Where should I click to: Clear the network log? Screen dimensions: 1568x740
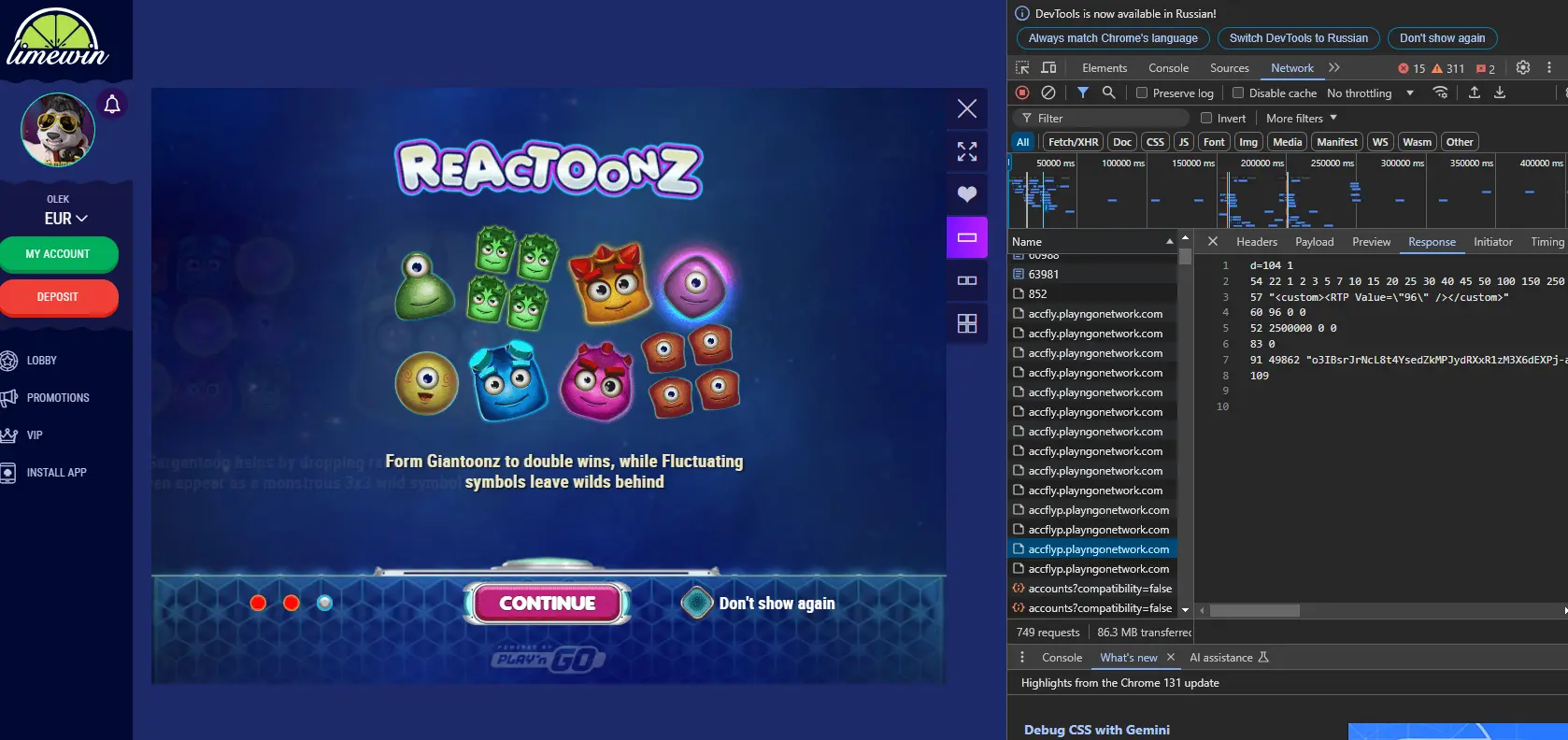click(x=1048, y=92)
